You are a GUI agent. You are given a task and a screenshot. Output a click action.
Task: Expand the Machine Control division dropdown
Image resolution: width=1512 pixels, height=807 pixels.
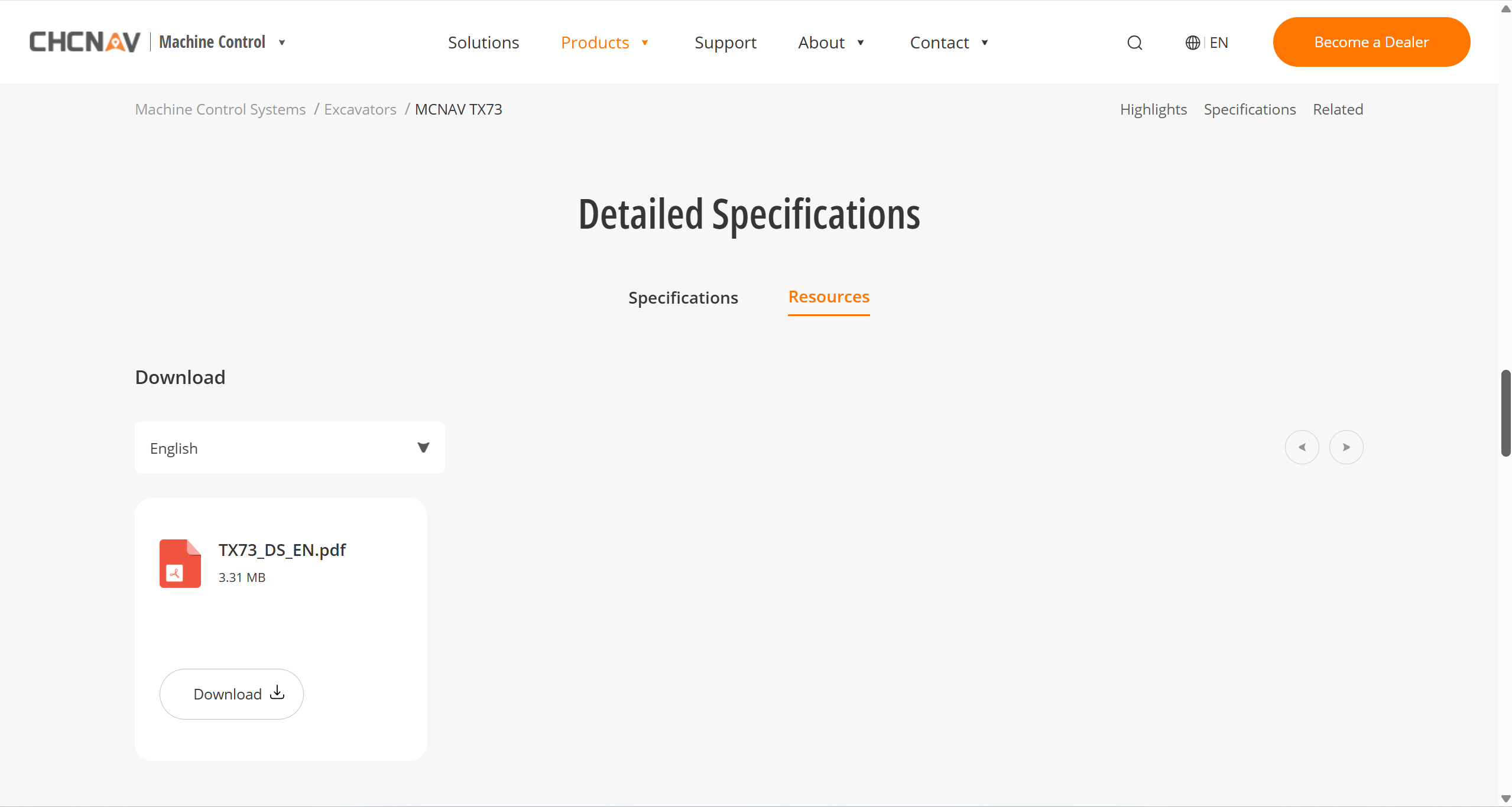point(282,43)
